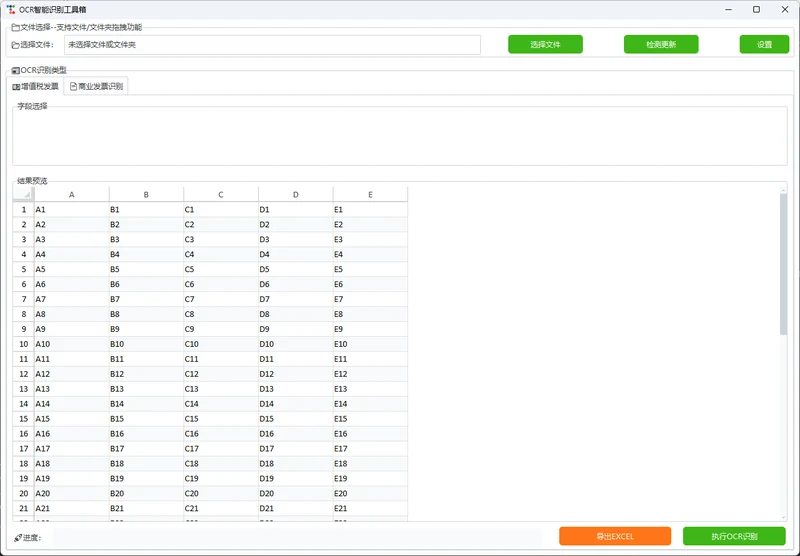Click cell A21 in the results grid

pos(71,508)
